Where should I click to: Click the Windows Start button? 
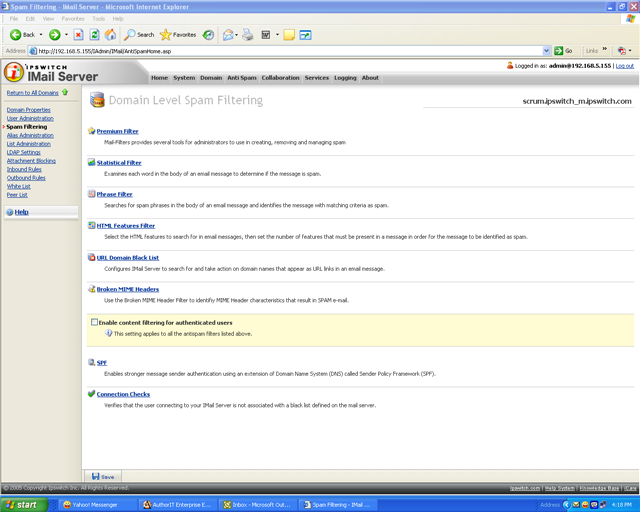coord(24,505)
